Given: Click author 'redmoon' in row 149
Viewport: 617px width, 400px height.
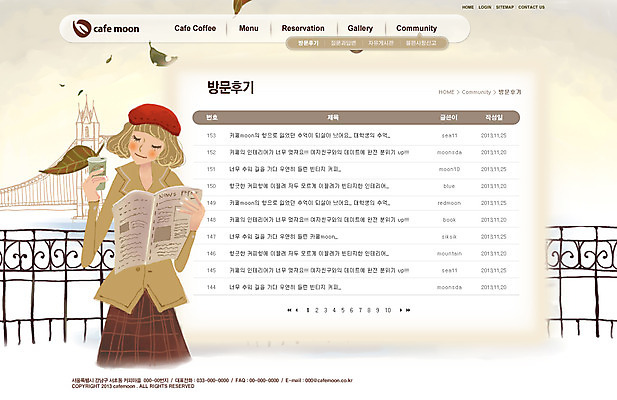Looking at the screenshot, I should coord(449,203).
